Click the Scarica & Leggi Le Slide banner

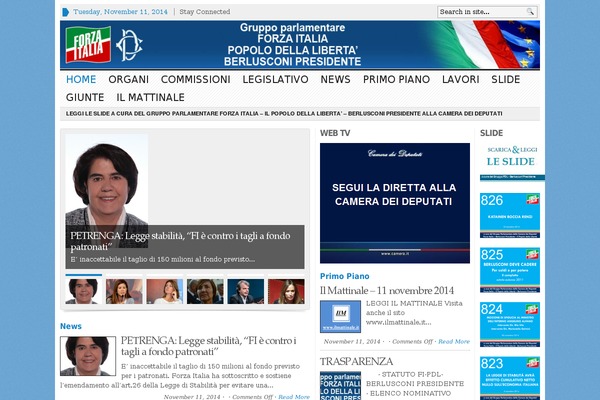[x=512, y=161]
